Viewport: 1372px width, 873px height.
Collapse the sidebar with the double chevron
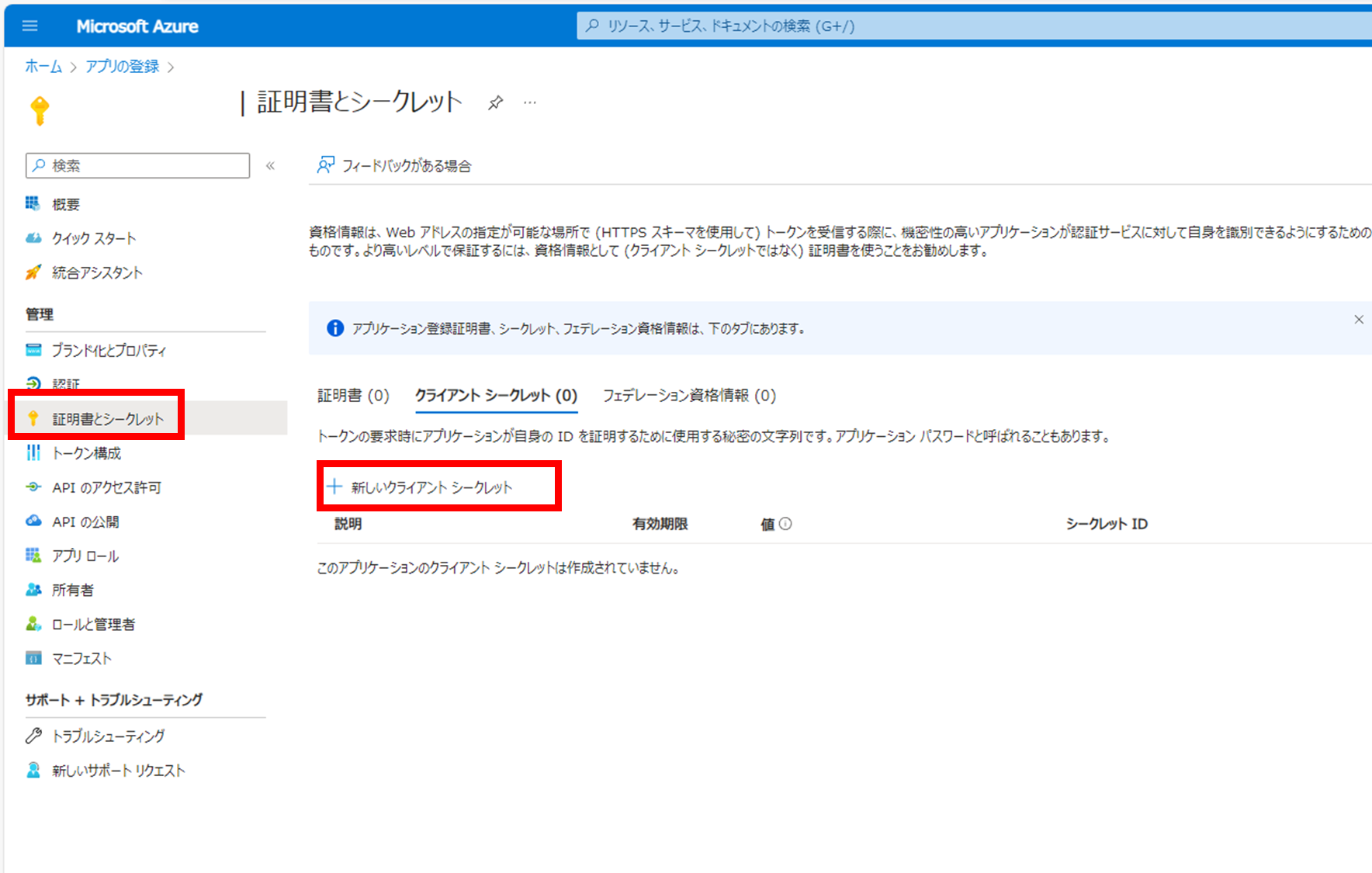pyautogui.click(x=270, y=165)
